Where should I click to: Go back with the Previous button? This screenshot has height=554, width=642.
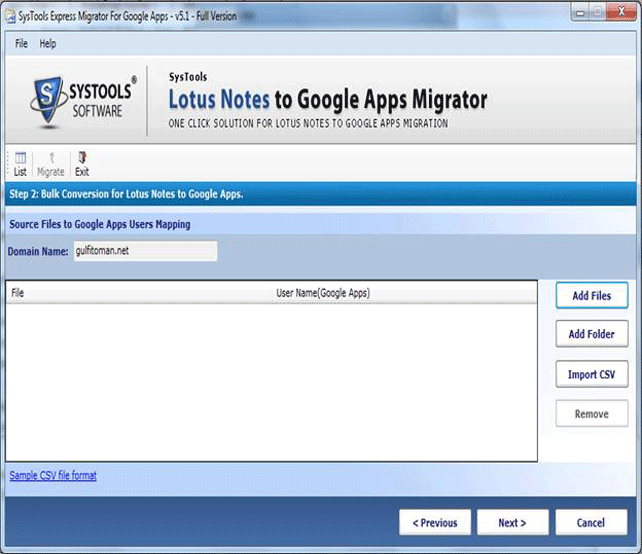click(x=435, y=522)
